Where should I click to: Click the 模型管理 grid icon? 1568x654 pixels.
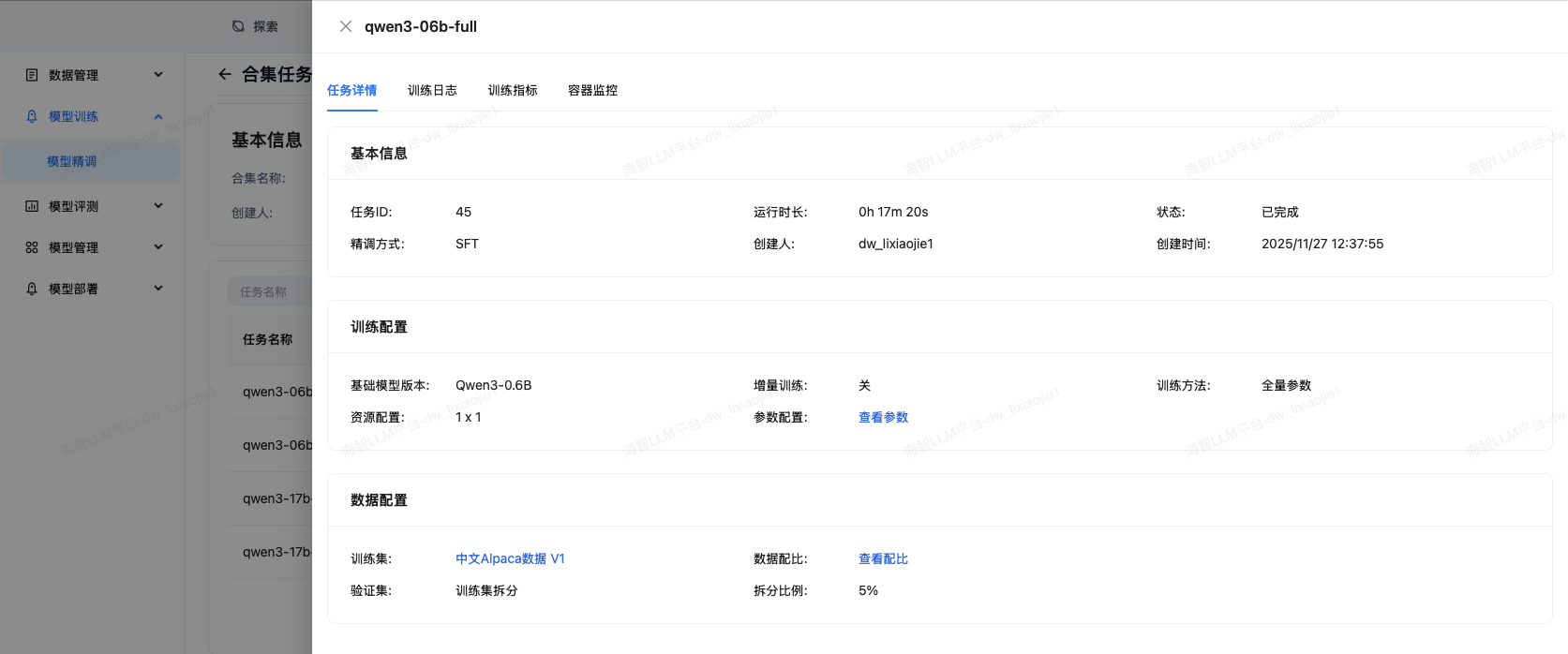click(32, 247)
